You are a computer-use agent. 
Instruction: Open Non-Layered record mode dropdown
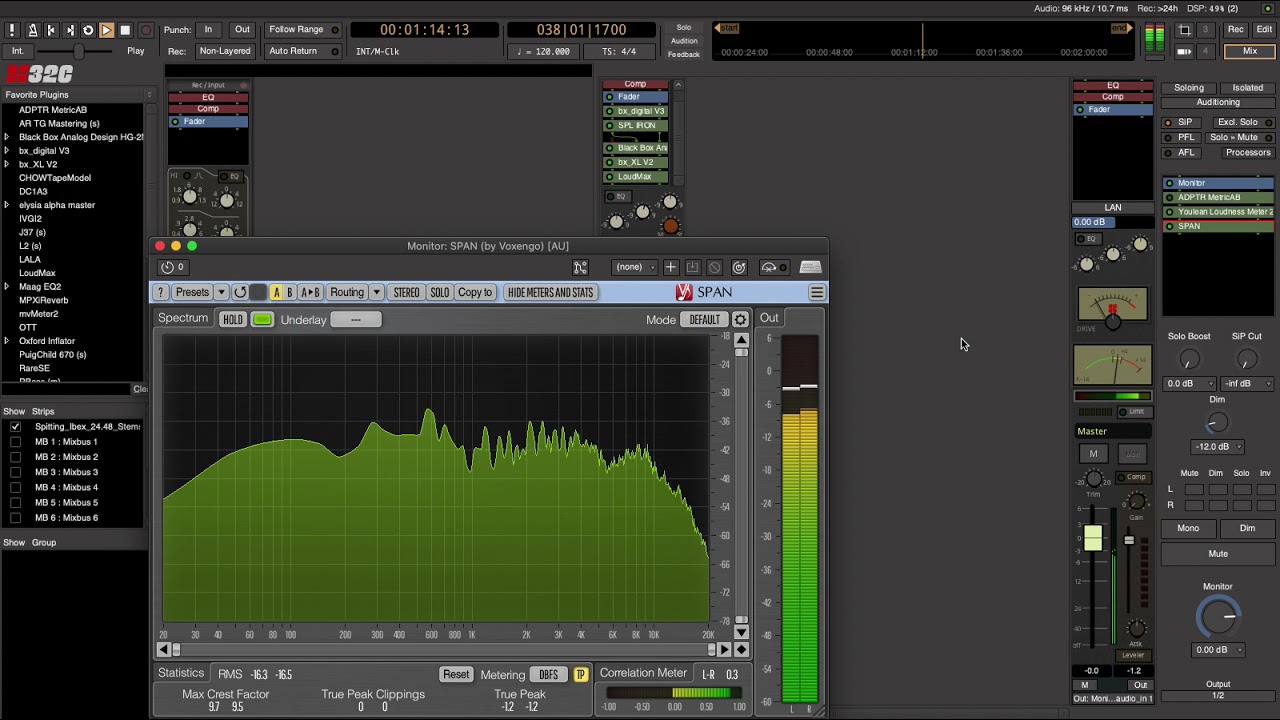224,51
